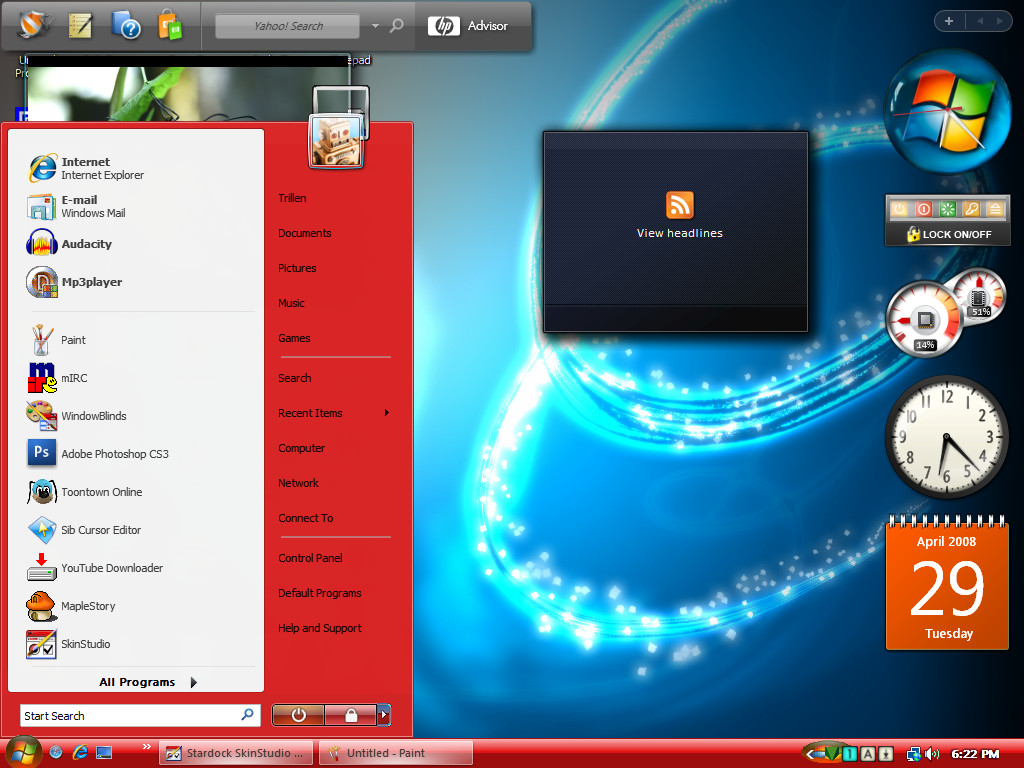
Task: Open Toontown Online
Action: pos(137,492)
